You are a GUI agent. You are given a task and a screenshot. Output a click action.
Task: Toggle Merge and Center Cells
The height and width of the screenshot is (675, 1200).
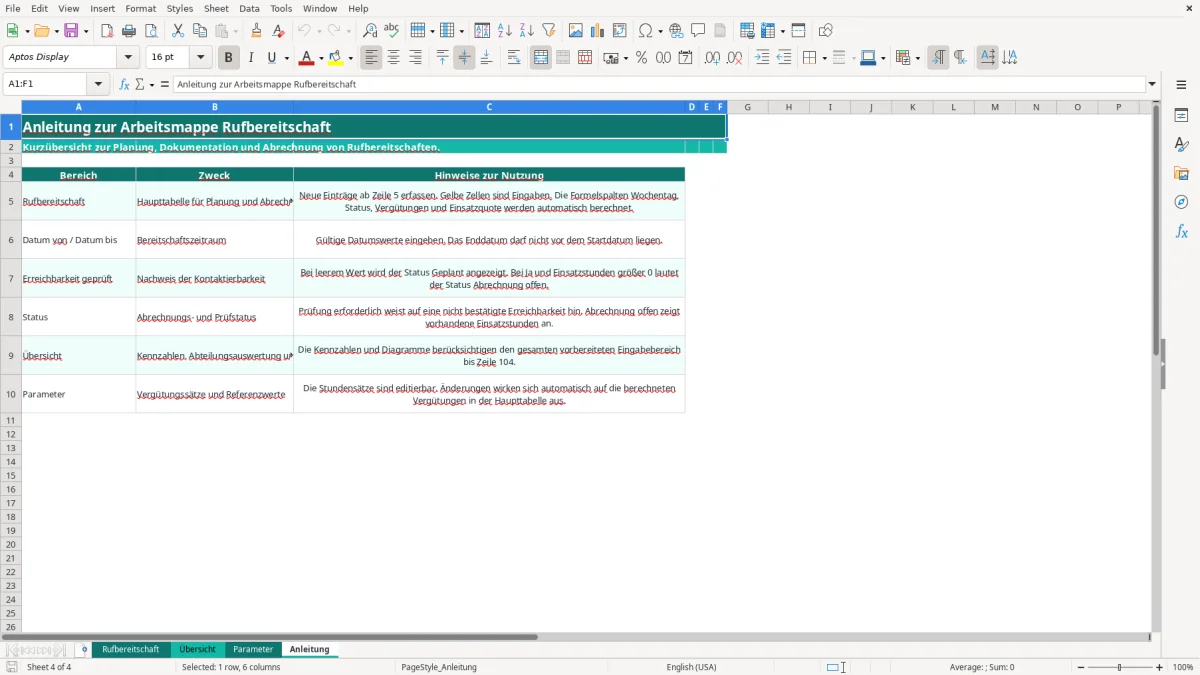click(x=541, y=58)
